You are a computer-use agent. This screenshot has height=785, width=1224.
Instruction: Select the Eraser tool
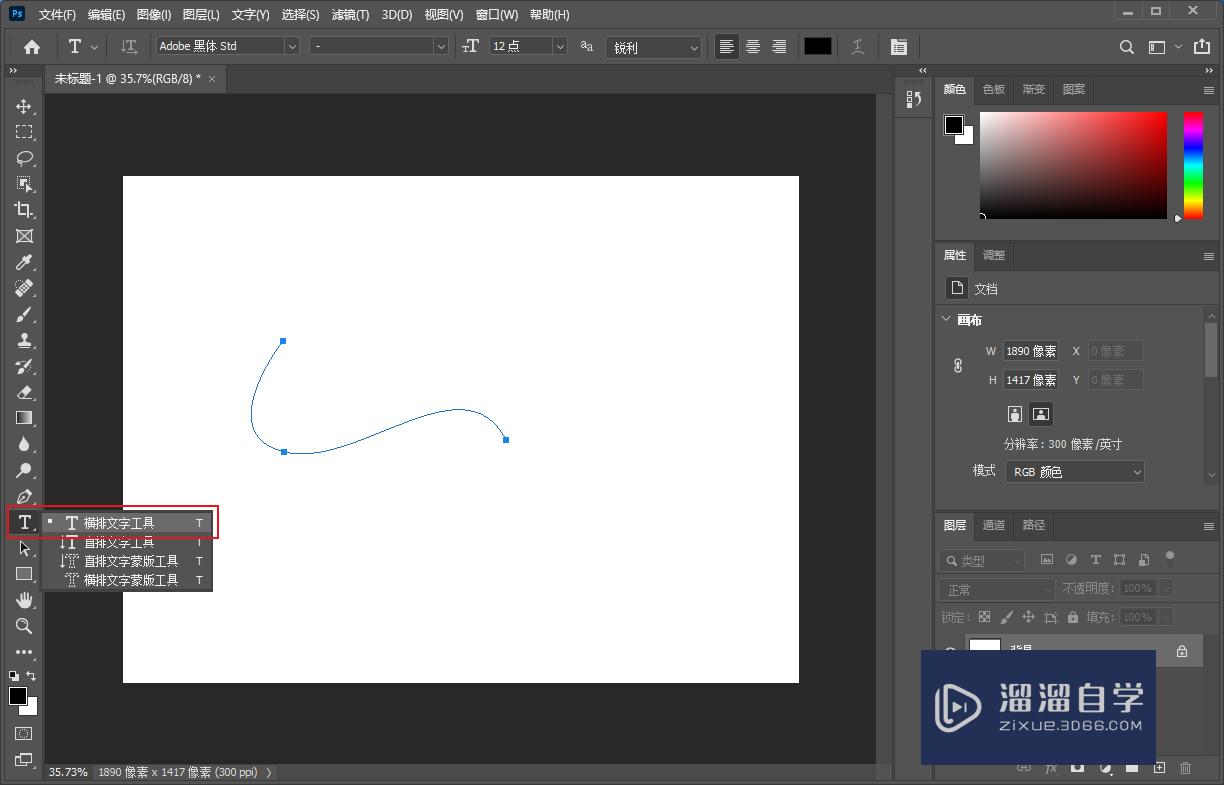[24, 392]
